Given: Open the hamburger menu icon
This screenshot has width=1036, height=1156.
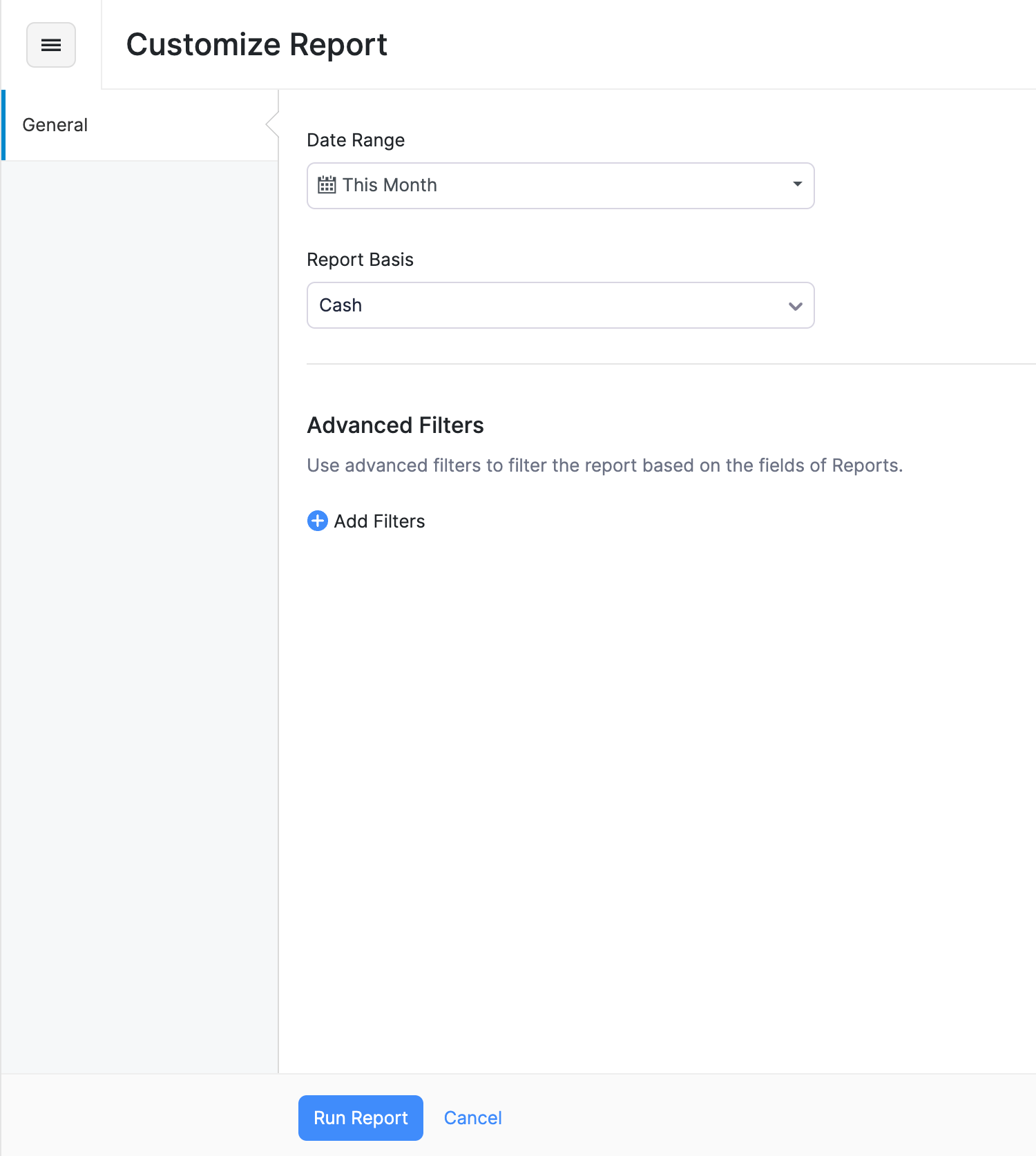Looking at the screenshot, I should coord(51,45).
